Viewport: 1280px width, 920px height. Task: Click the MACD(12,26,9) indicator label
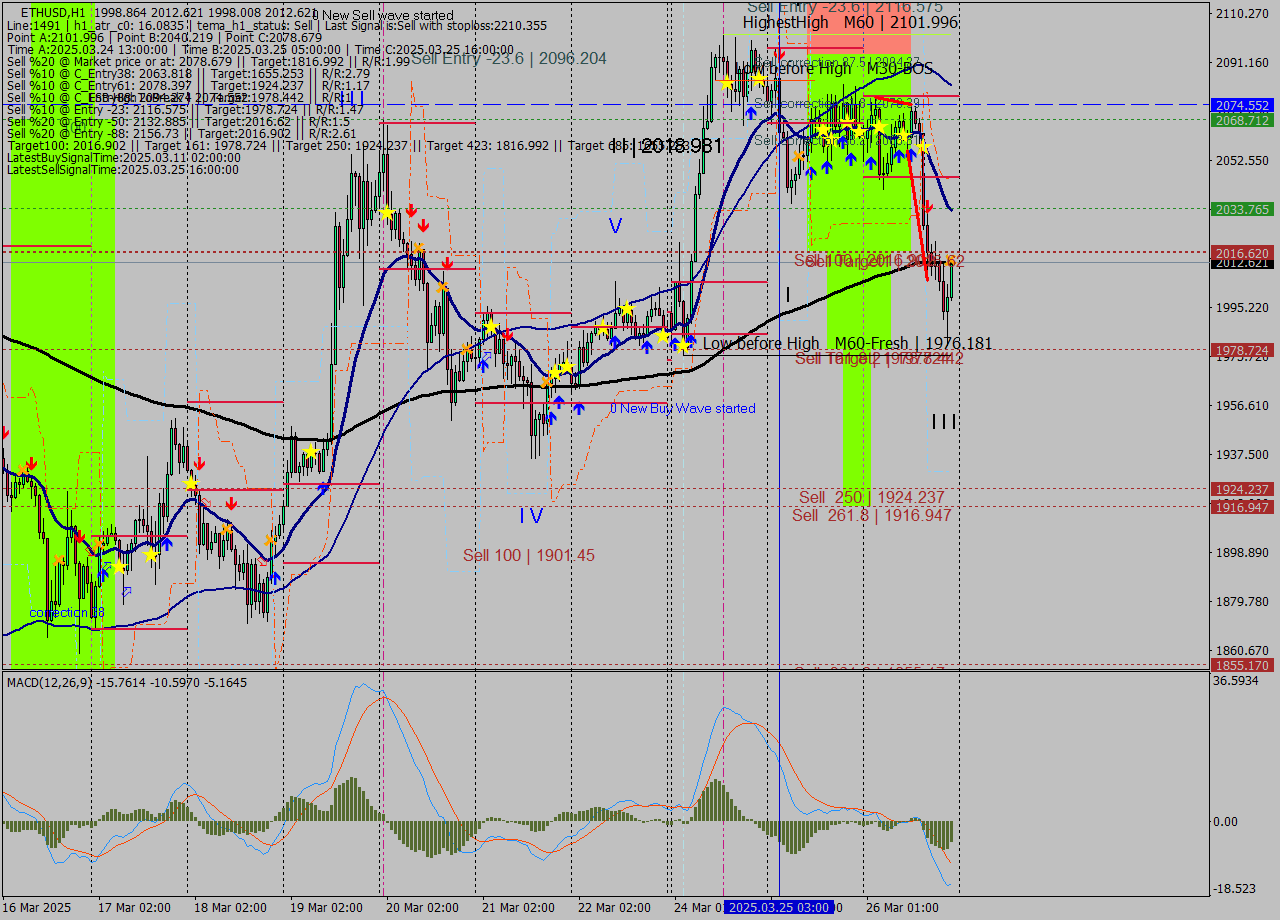[64, 682]
